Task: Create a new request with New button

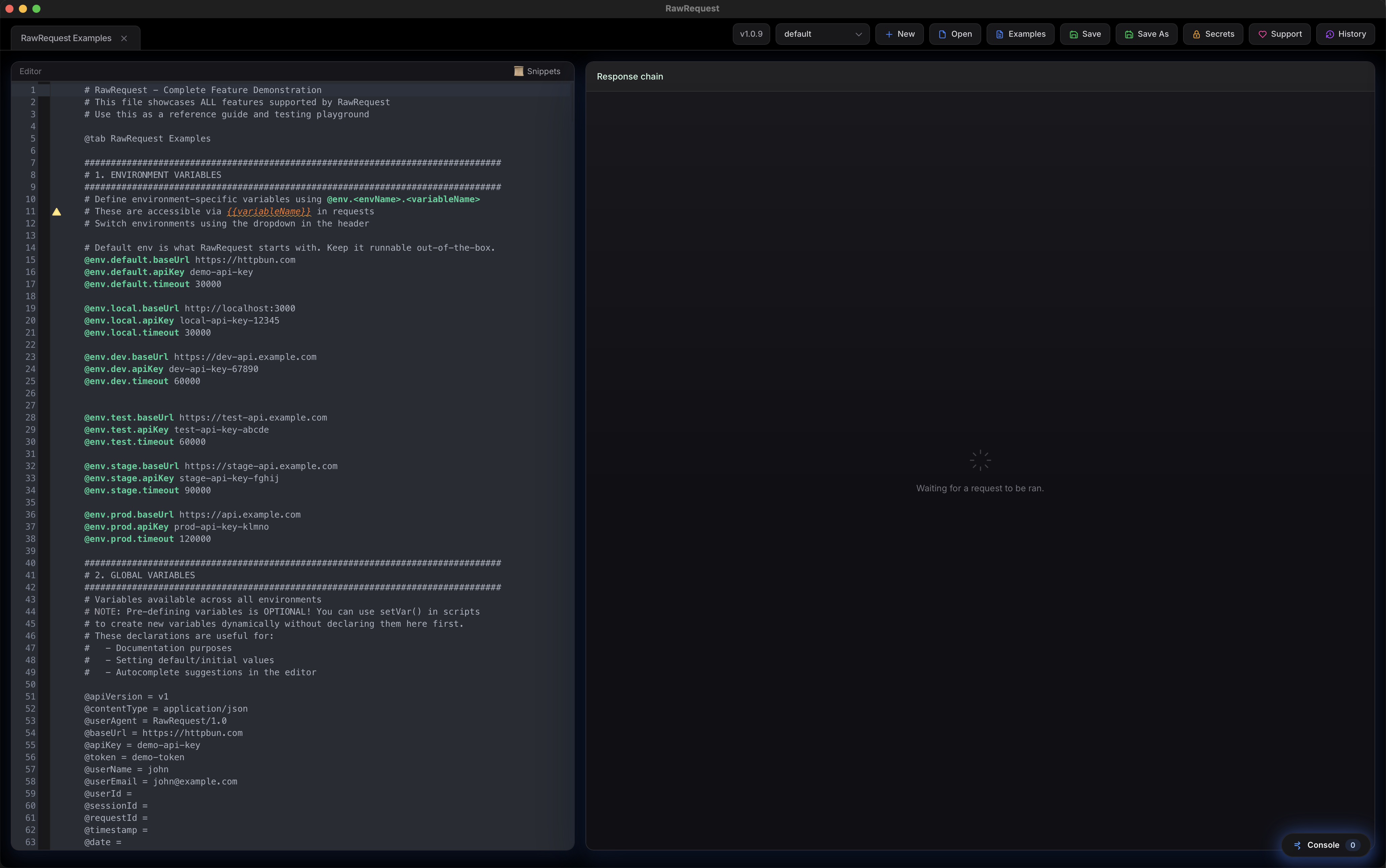Action: 899,34
